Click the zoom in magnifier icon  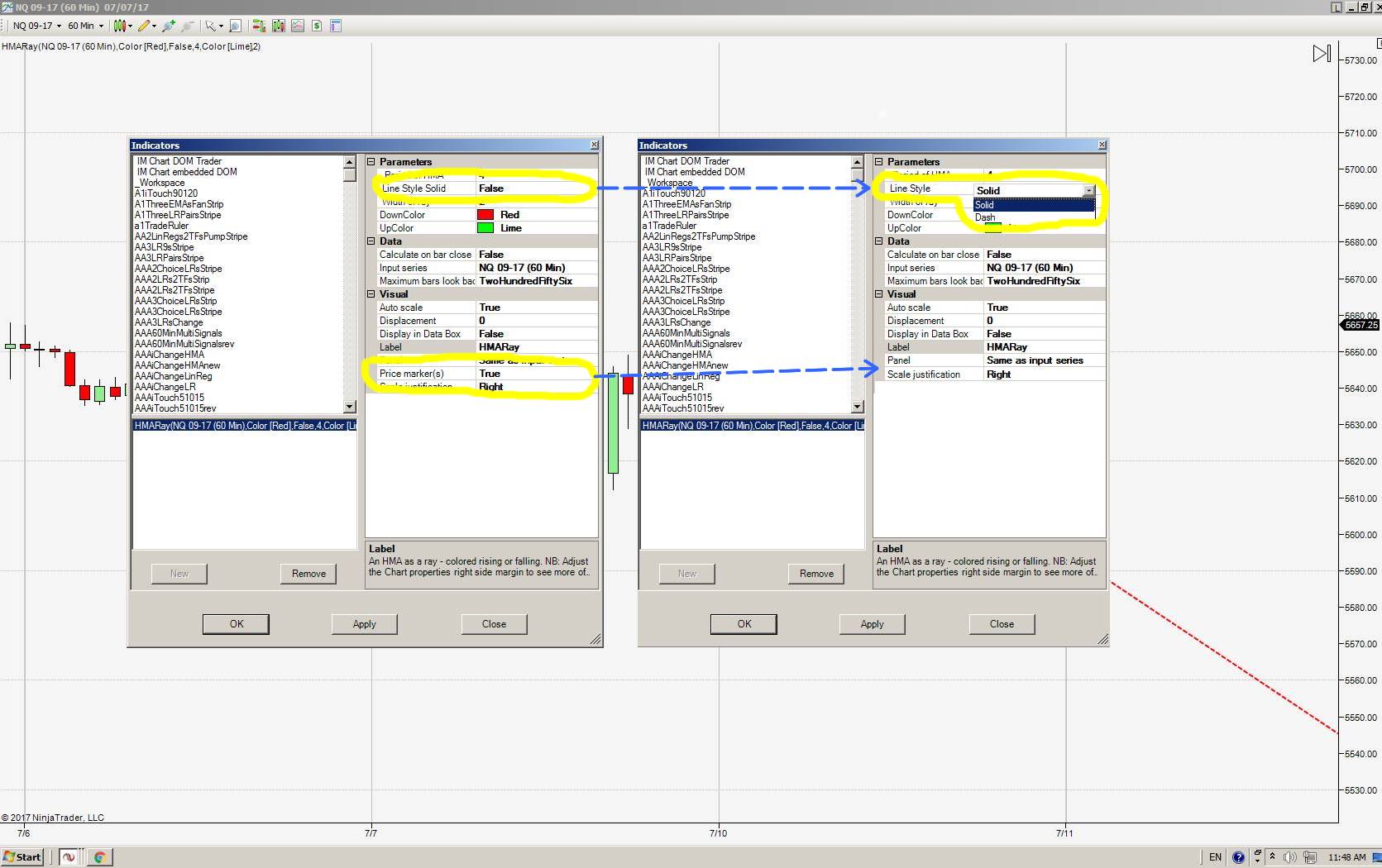click(170, 26)
